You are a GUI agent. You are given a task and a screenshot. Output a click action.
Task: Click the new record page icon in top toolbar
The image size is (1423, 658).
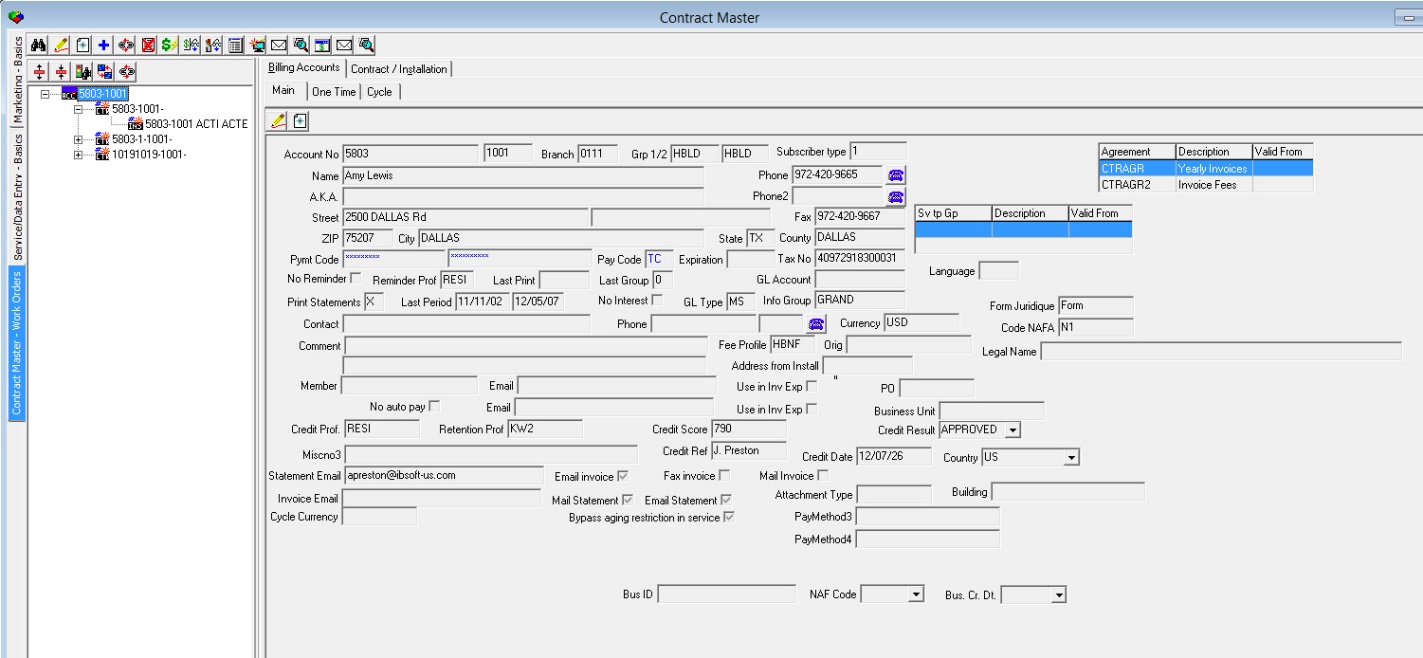pyautogui.click(x=82, y=45)
